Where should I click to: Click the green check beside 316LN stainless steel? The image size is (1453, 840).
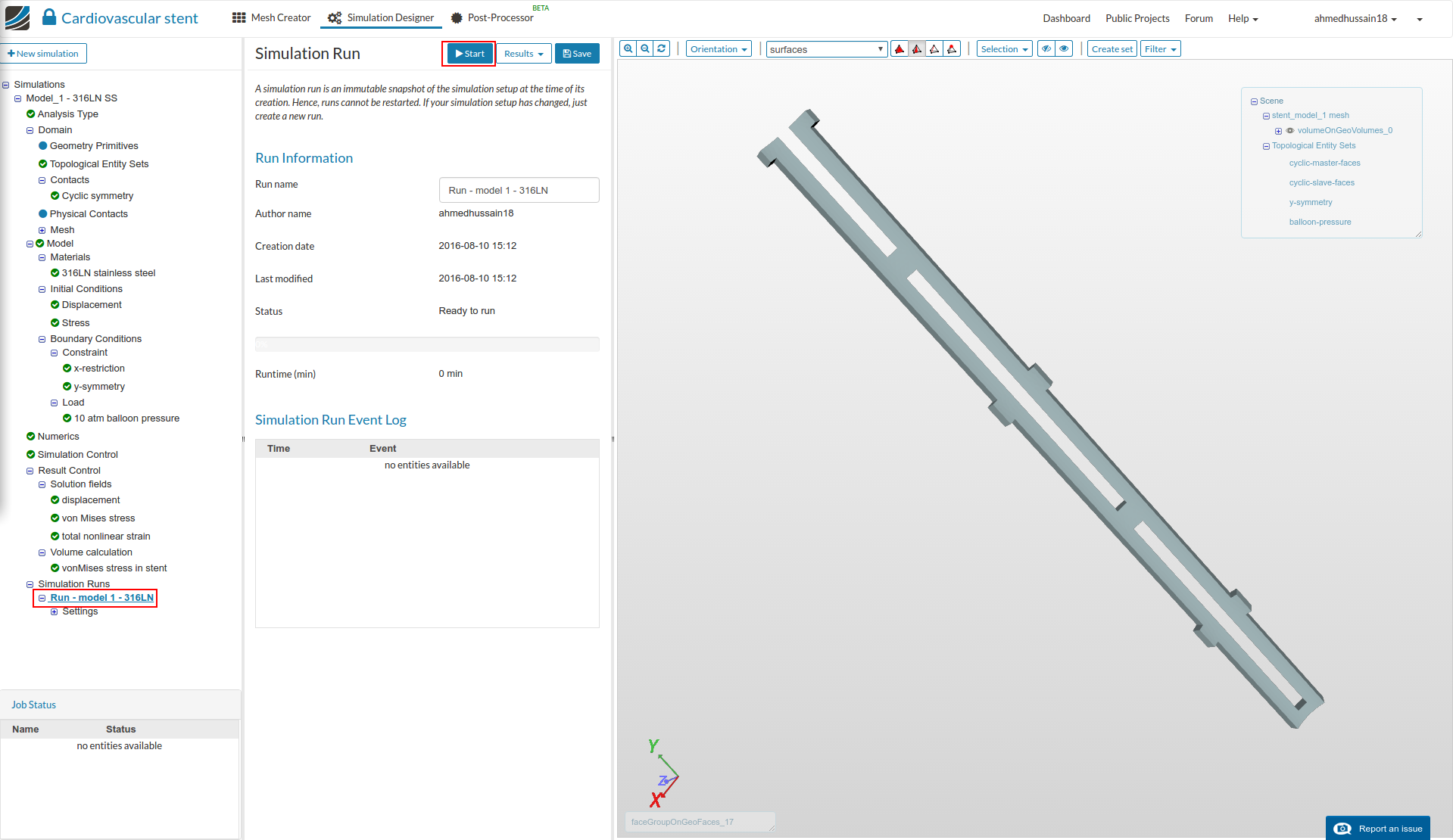click(x=55, y=273)
